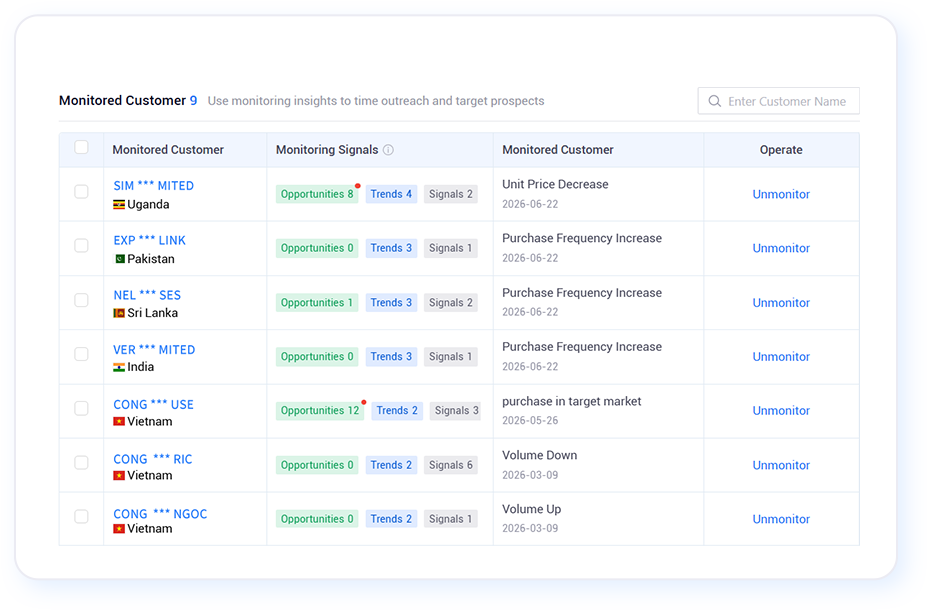Open customer EXP *** LINK
Screen dimensions: 930x614
[x=149, y=240]
